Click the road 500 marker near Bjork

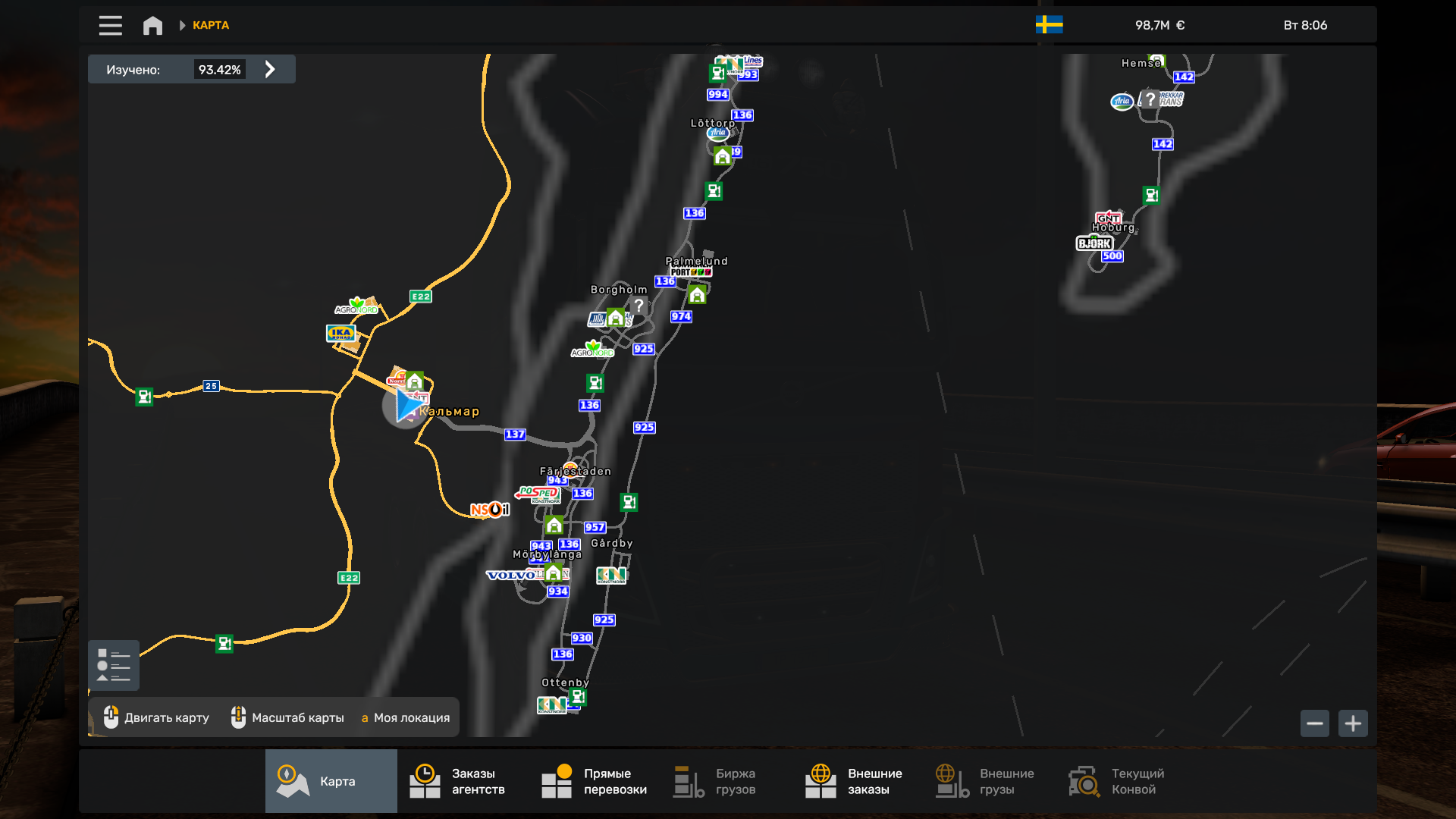coord(1112,256)
